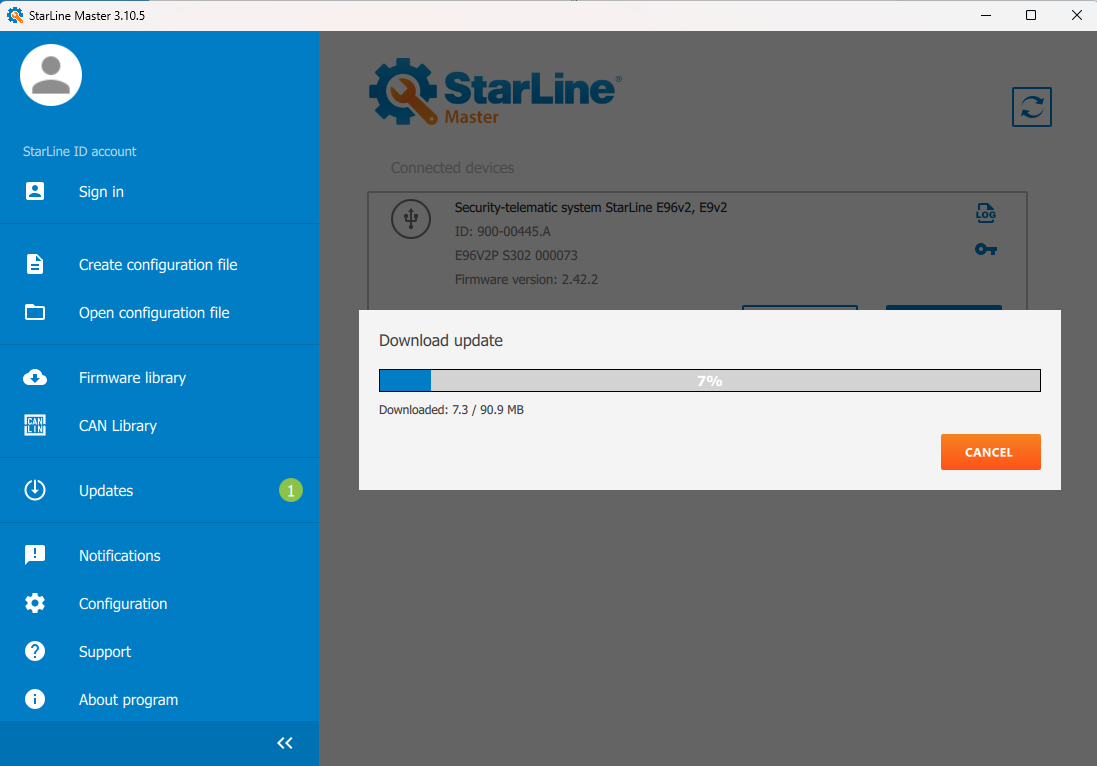Click the user avatar profile icon
The height and width of the screenshot is (766, 1097).
[51, 75]
